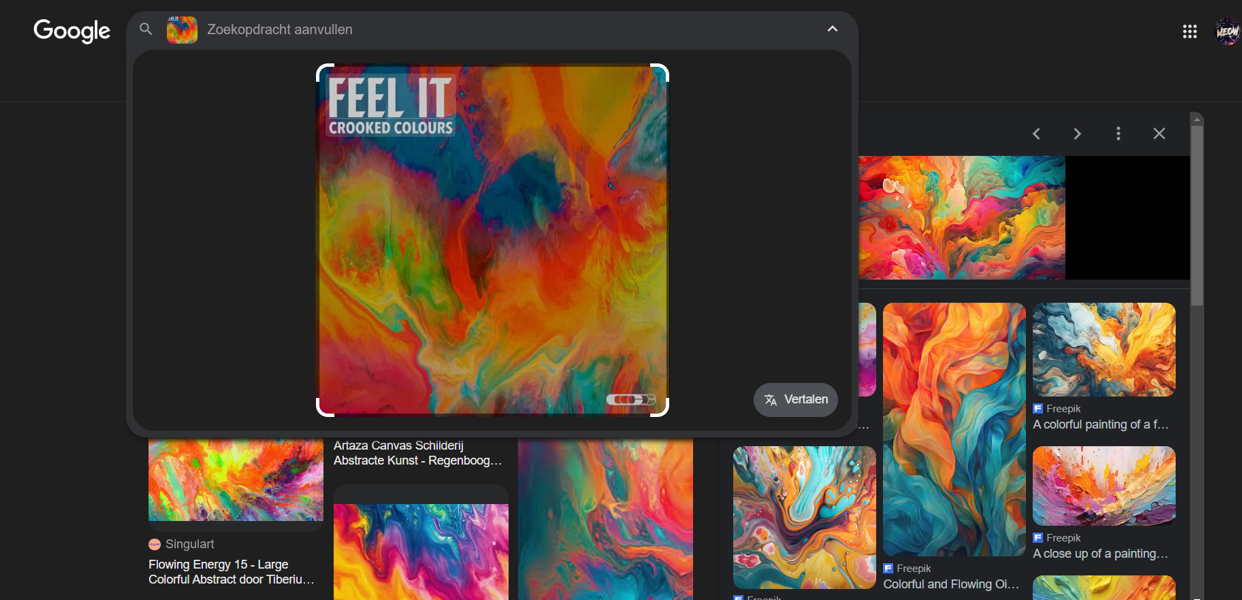Open the Artaza Canvas Schilderij result

(418, 453)
